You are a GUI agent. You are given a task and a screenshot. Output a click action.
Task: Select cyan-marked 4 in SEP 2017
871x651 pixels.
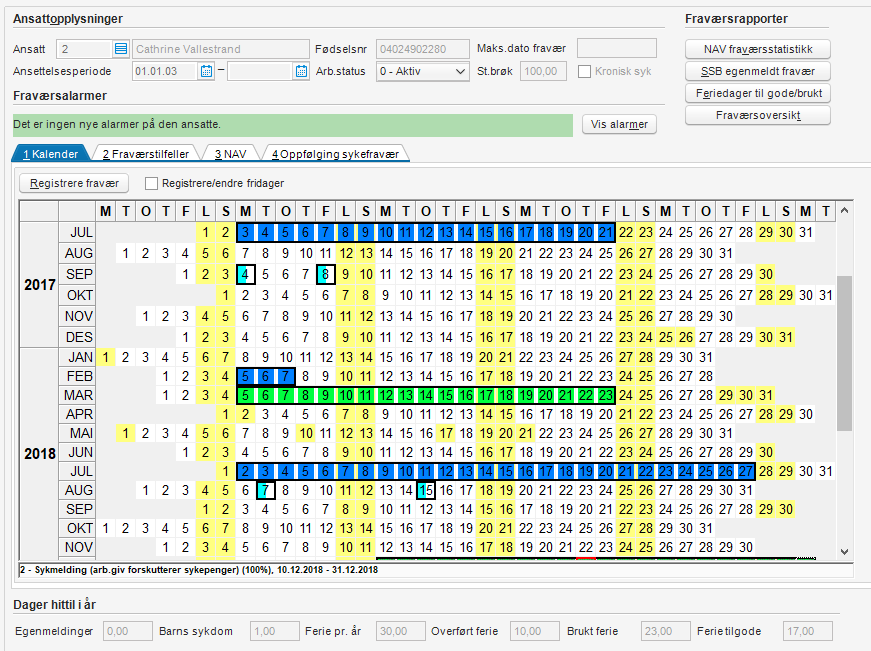(246, 274)
